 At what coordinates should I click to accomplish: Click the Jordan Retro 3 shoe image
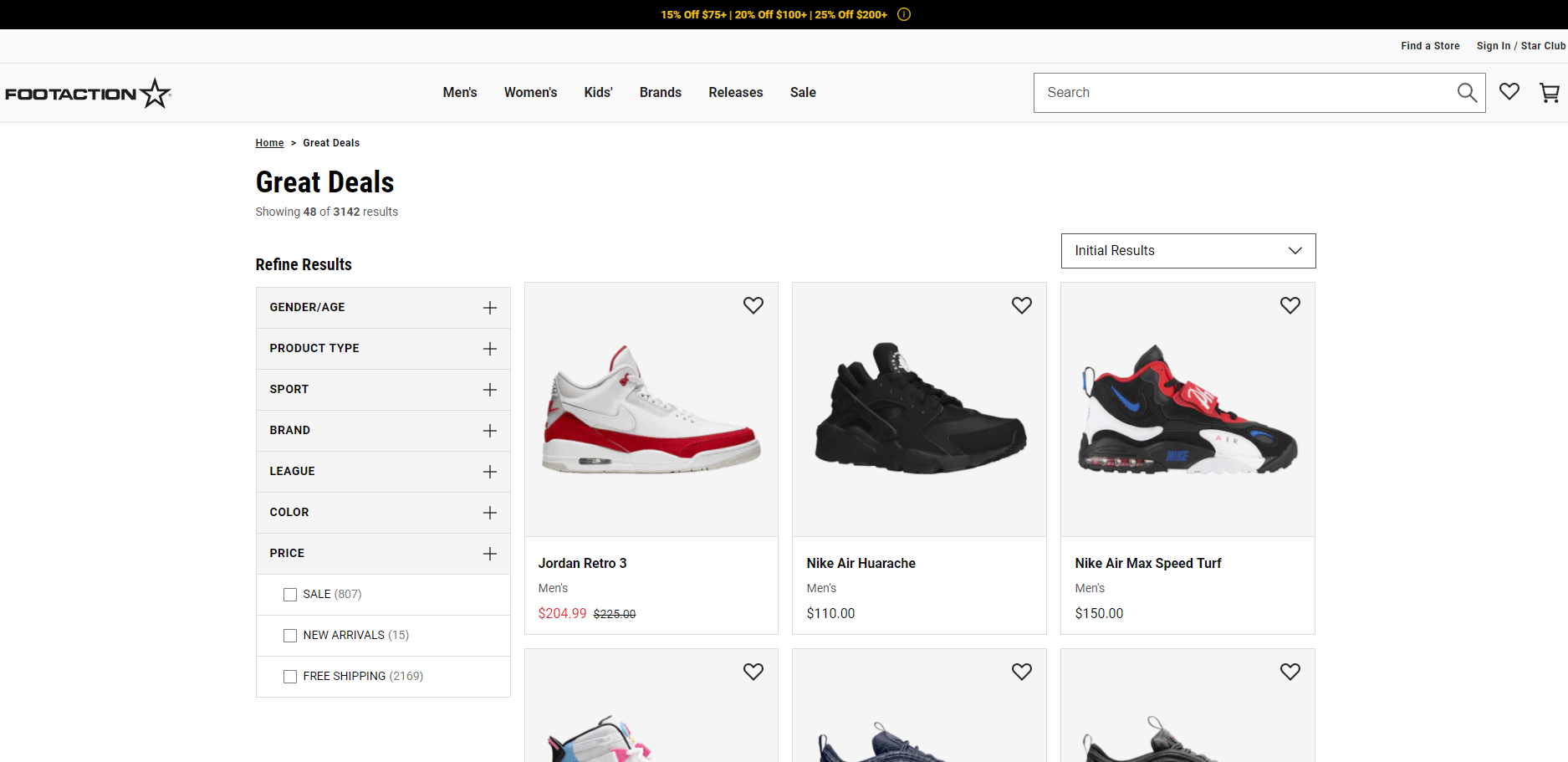[x=651, y=410]
